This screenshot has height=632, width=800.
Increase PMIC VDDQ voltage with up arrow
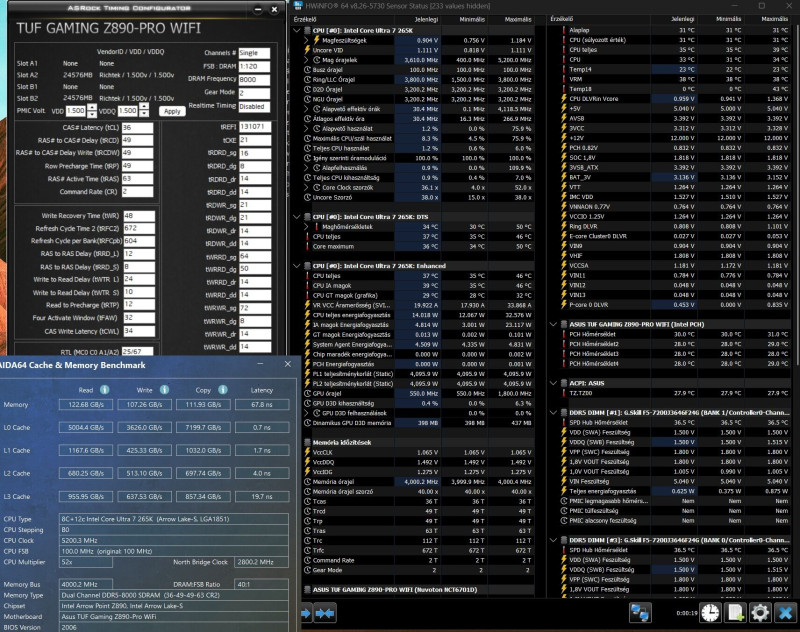pyautogui.click(x=144, y=107)
